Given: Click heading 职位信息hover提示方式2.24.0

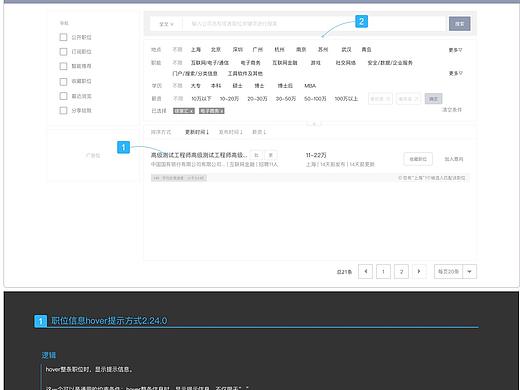Looking at the screenshot, I should click(109, 321).
